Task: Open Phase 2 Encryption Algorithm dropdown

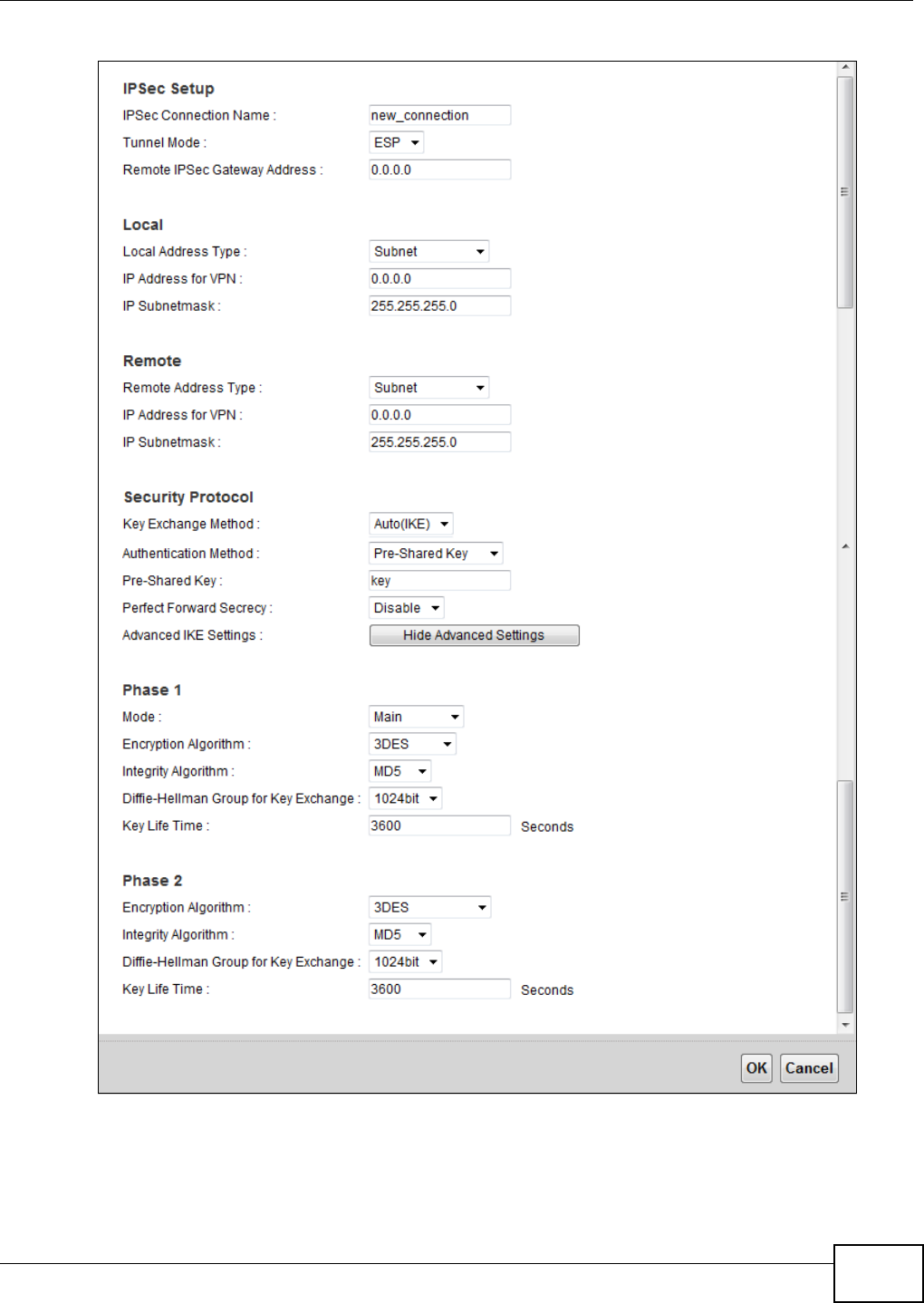Action: pyautogui.click(x=429, y=907)
